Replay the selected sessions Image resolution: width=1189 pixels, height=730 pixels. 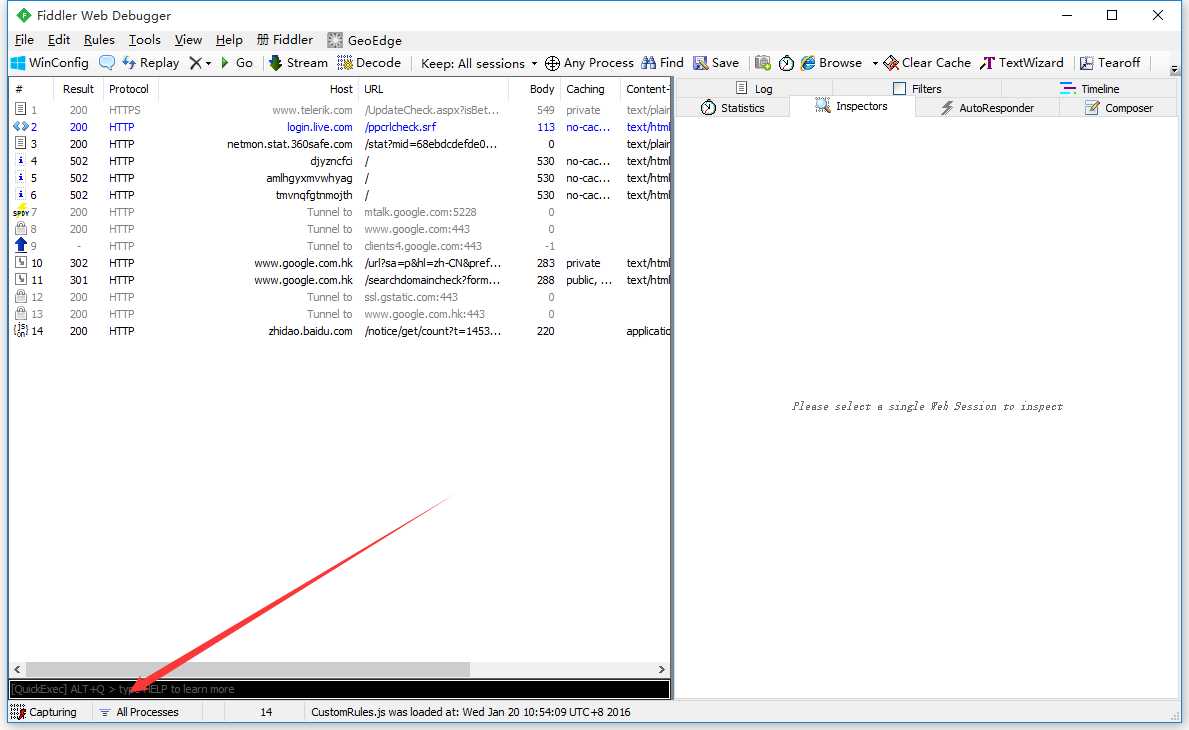tap(150, 63)
